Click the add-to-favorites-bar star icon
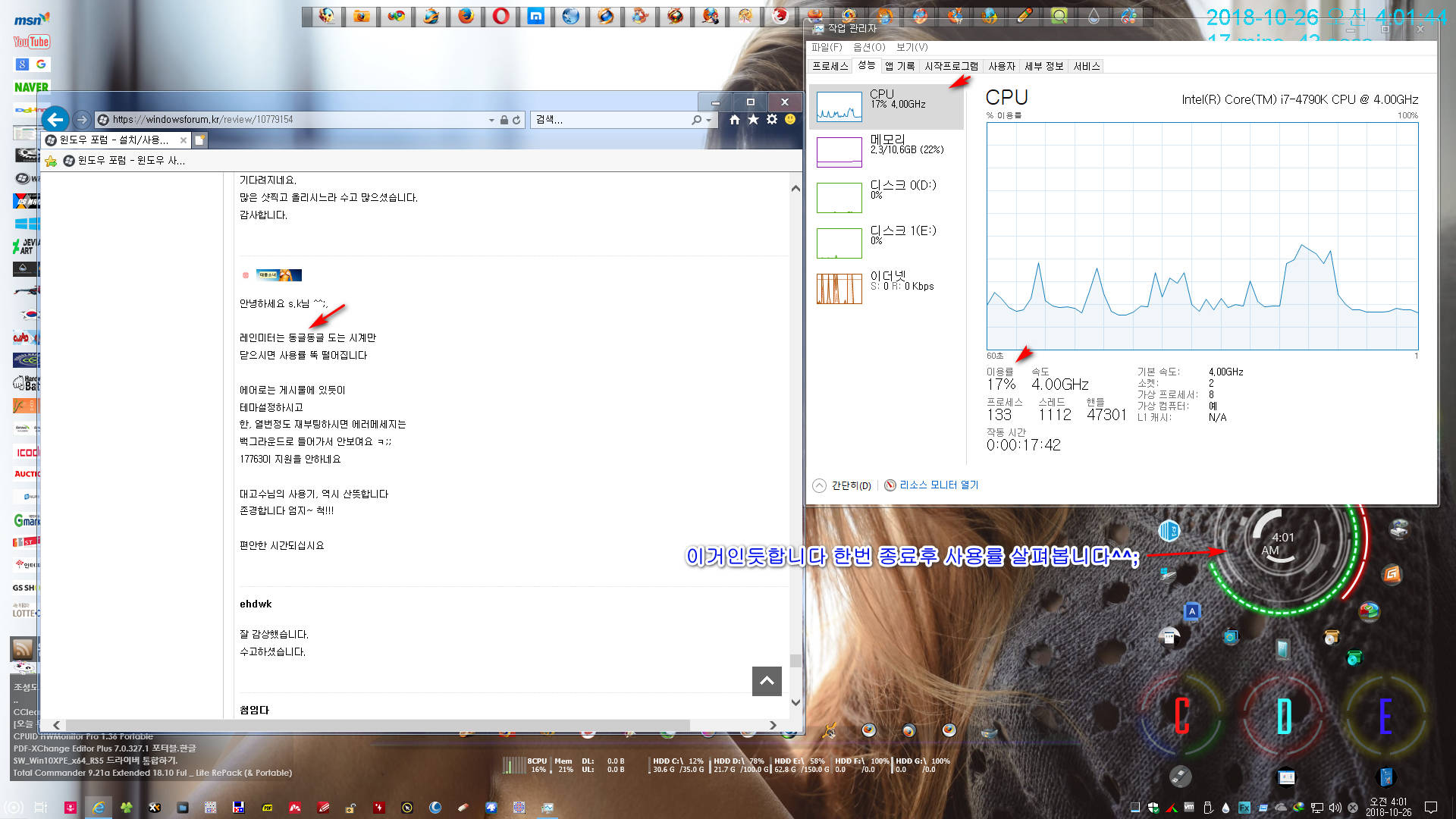Image resolution: width=1456 pixels, height=819 pixels. (51, 161)
